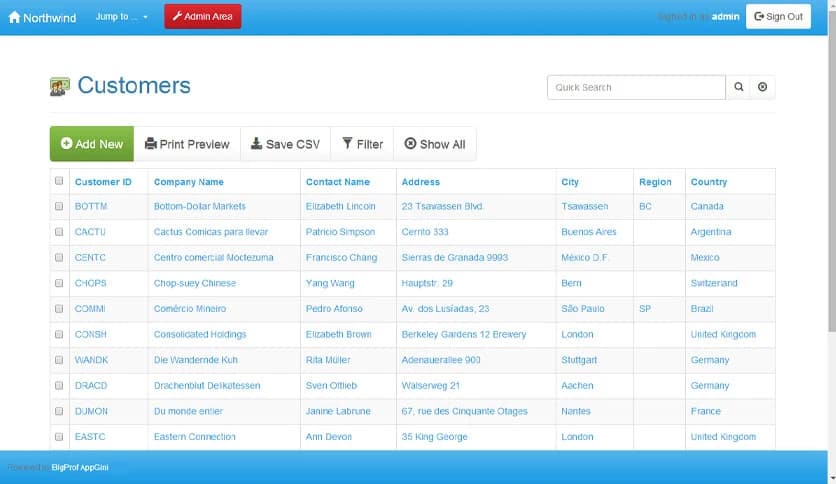Image resolution: width=836 pixels, height=484 pixels.
Task: Click Print Preview printer button
Action: [x=187, y=144]
